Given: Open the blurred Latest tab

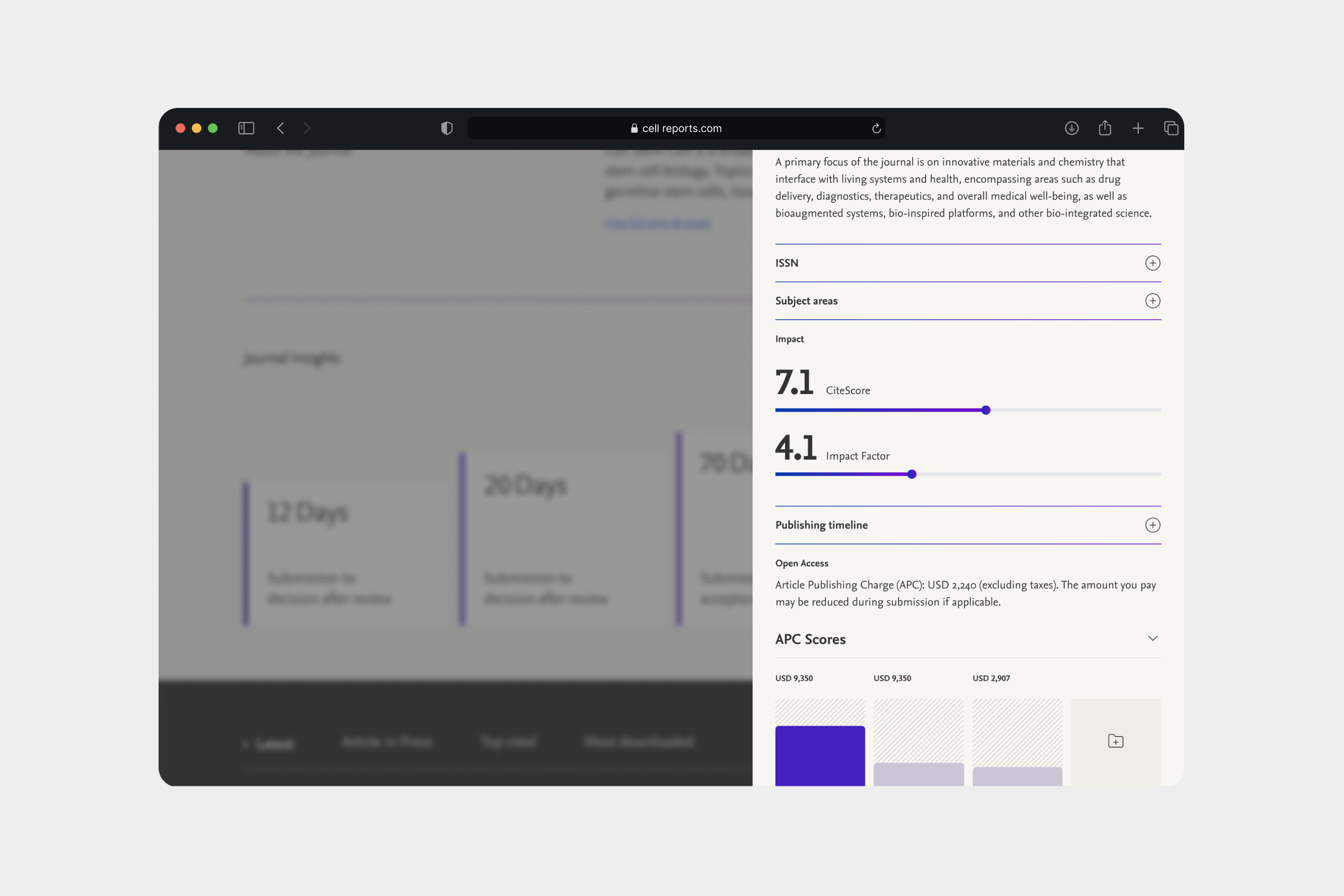Looking at the screenshot, I should [274, 744].
